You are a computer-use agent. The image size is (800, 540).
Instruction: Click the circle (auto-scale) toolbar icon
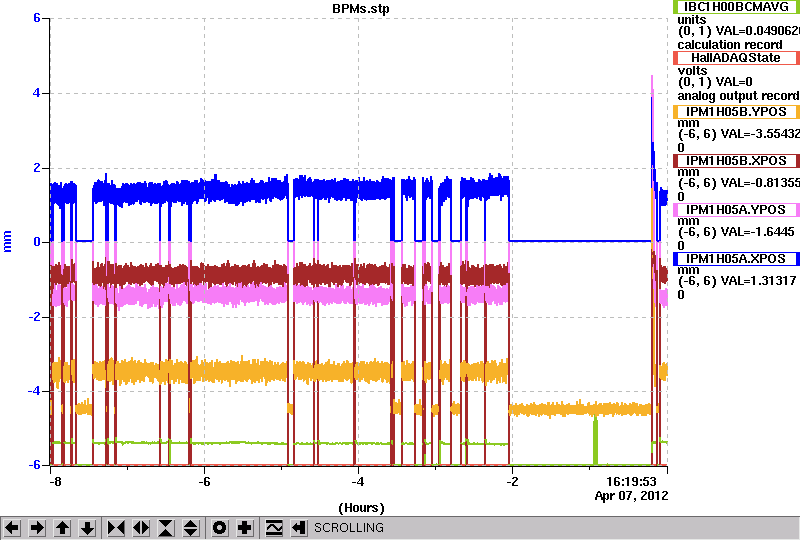219,528
